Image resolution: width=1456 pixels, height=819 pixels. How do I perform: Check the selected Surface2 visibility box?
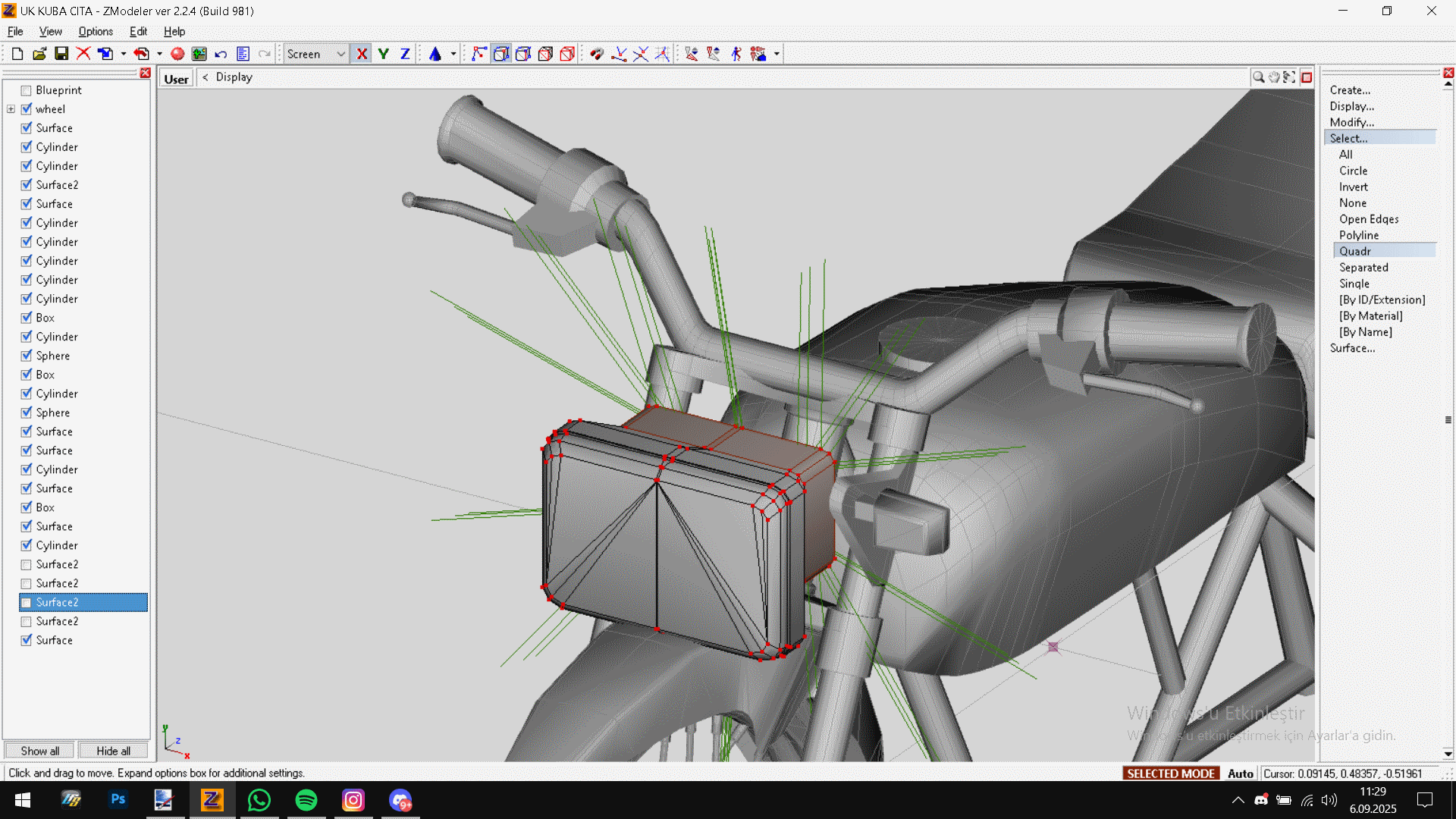click(27, 603)
